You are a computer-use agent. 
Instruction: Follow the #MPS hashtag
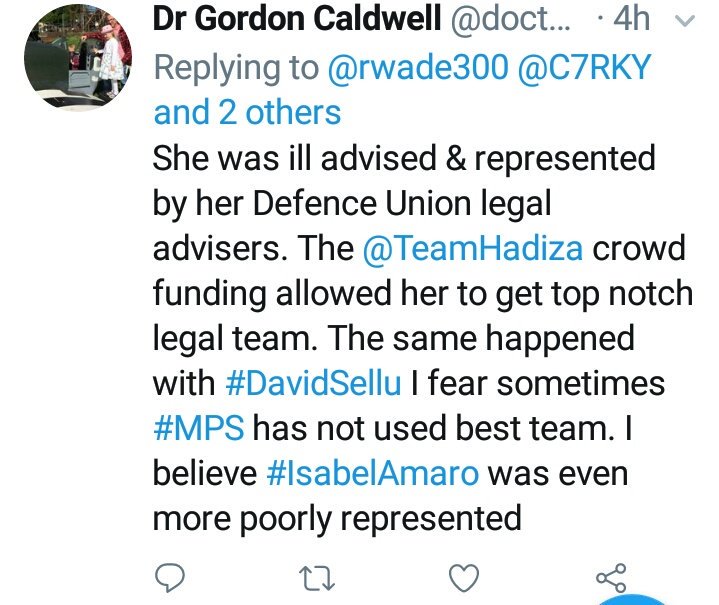[199, 428]
